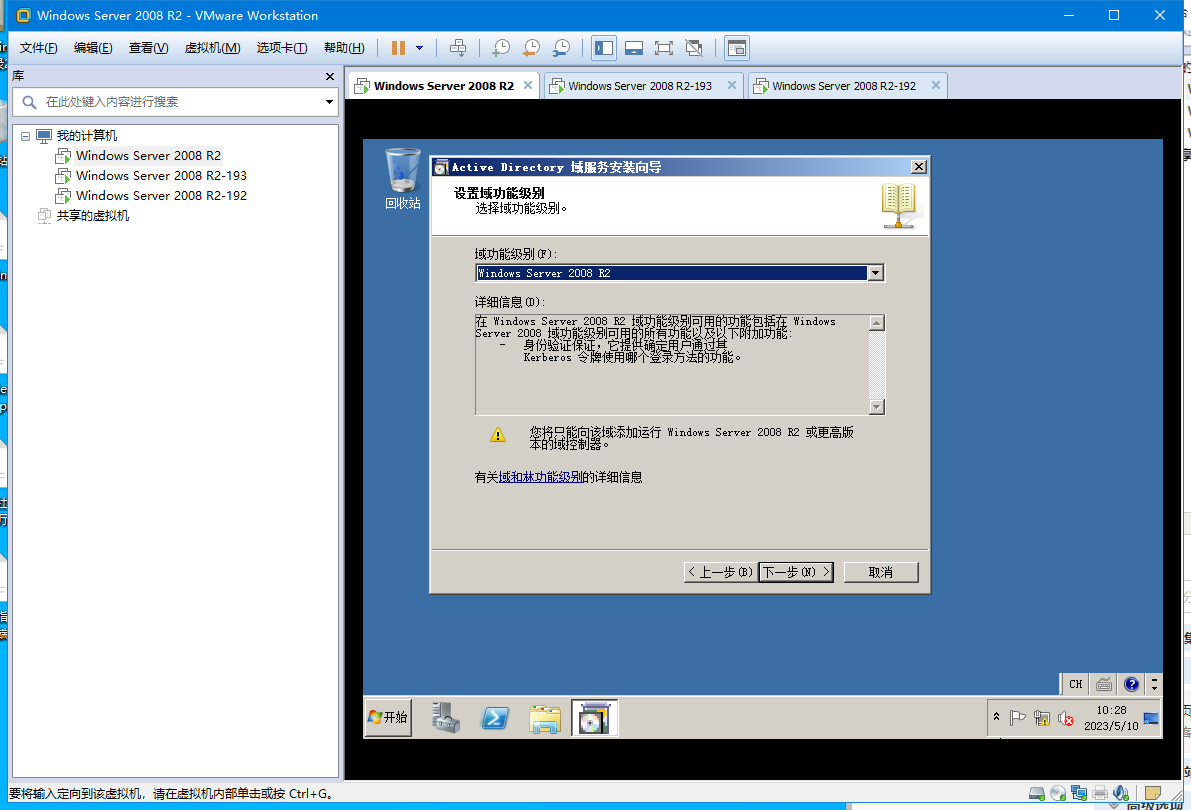The width and height of the screenshot is (1191, 810).
Task: Send Ctrl+Alt+Del to the virtual machine
Action: 458,48
